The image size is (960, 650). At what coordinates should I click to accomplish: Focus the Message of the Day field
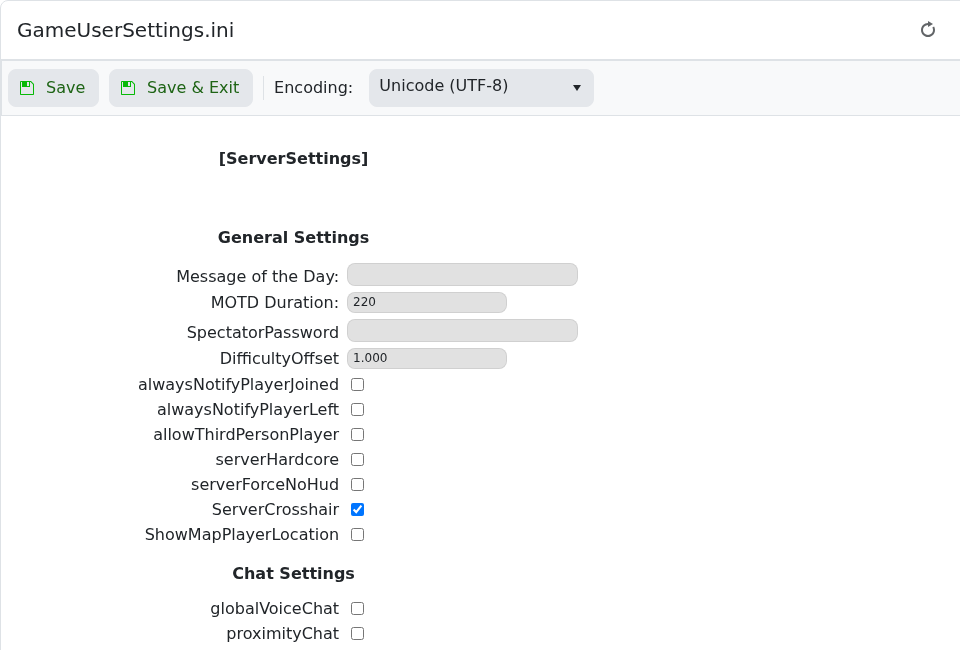click(462, 275)
